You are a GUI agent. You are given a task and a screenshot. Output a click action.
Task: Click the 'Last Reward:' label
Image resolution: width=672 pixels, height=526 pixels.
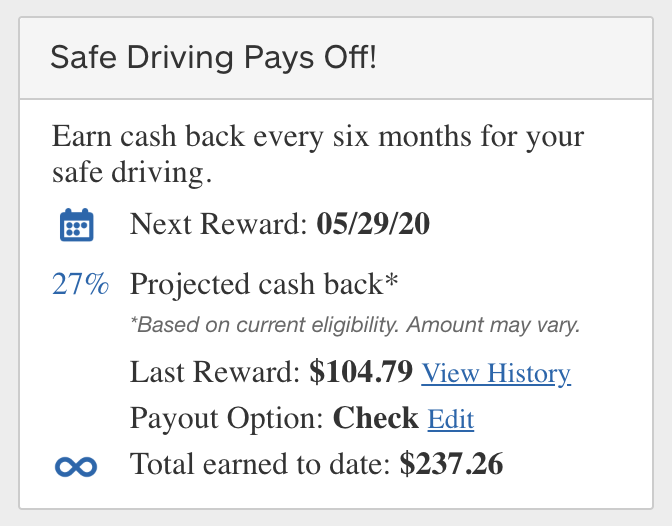215,373
